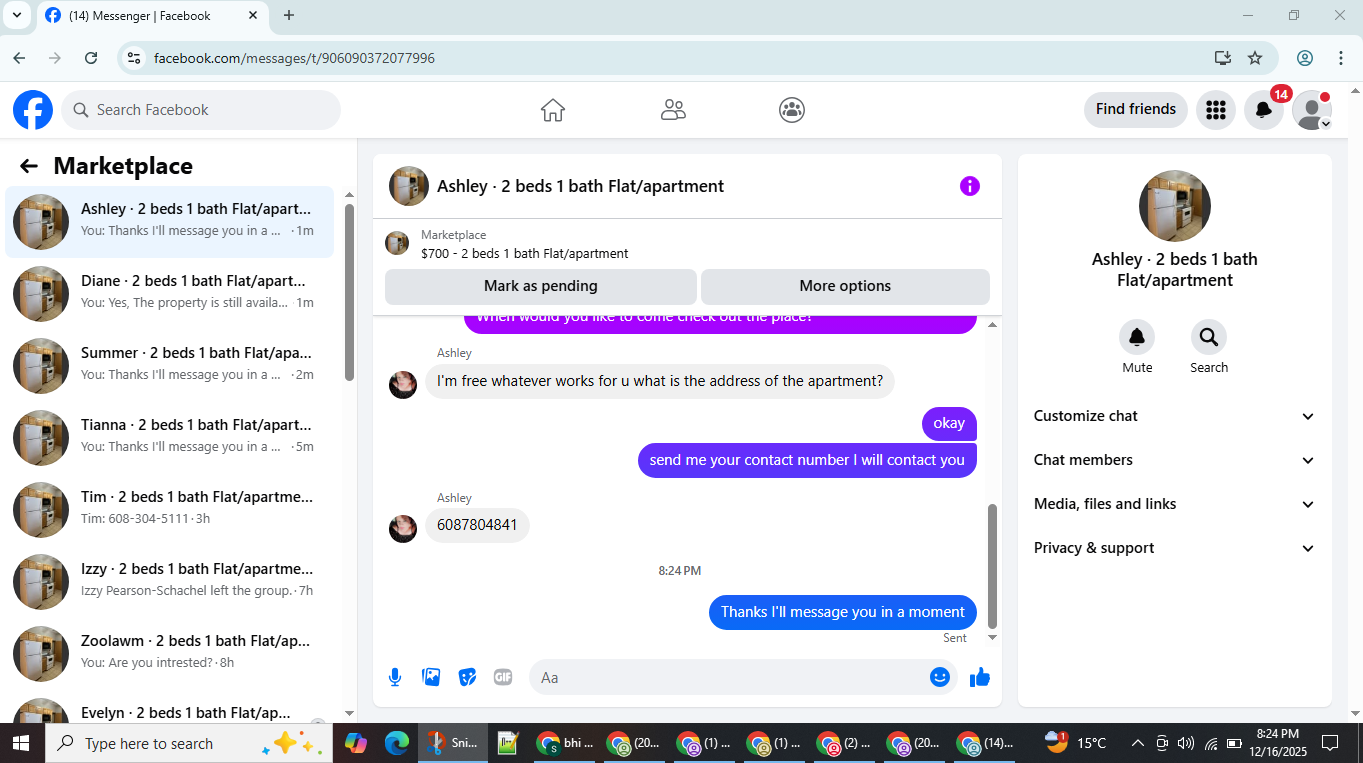Click the "Thanks I'll message you in a moment" message
This screenshot has height=763, width=1363.
[843, 612]
